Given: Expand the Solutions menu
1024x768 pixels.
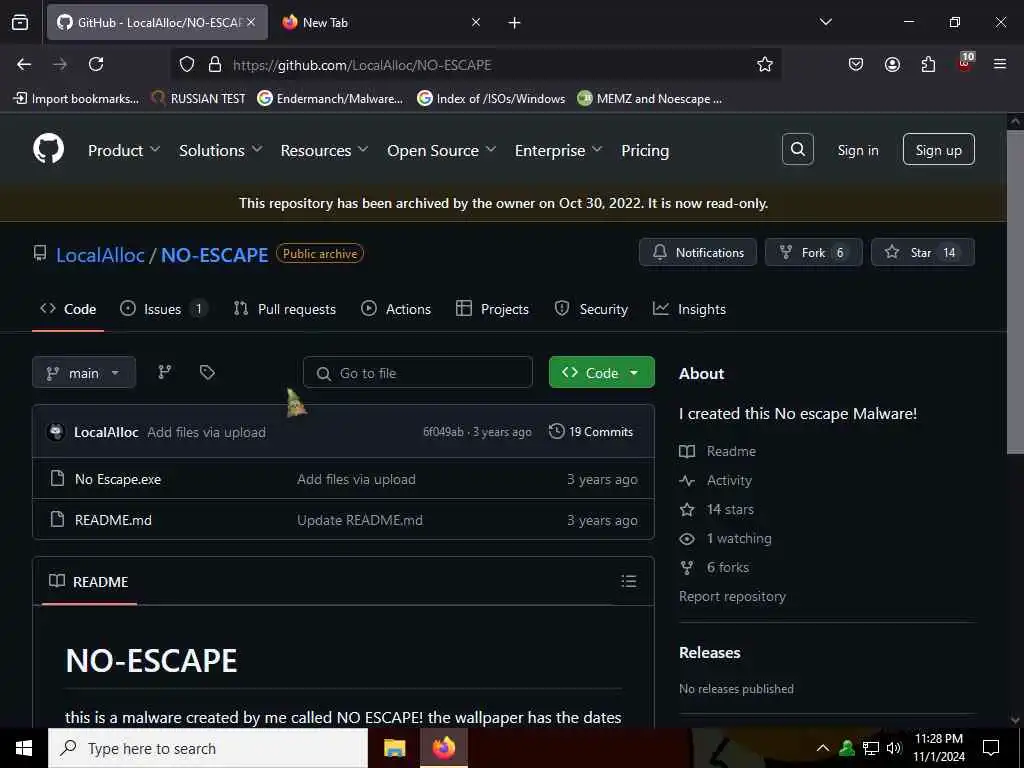Looking at the screenshot, I should pyautogui.click(x=221, y=150).
